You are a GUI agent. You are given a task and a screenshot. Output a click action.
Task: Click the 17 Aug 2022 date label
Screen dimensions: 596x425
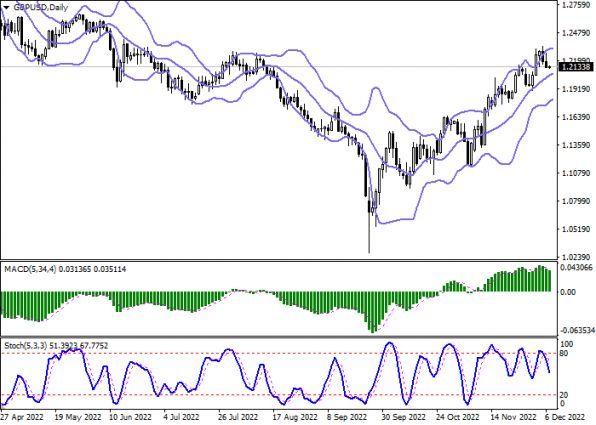[295, 417]
